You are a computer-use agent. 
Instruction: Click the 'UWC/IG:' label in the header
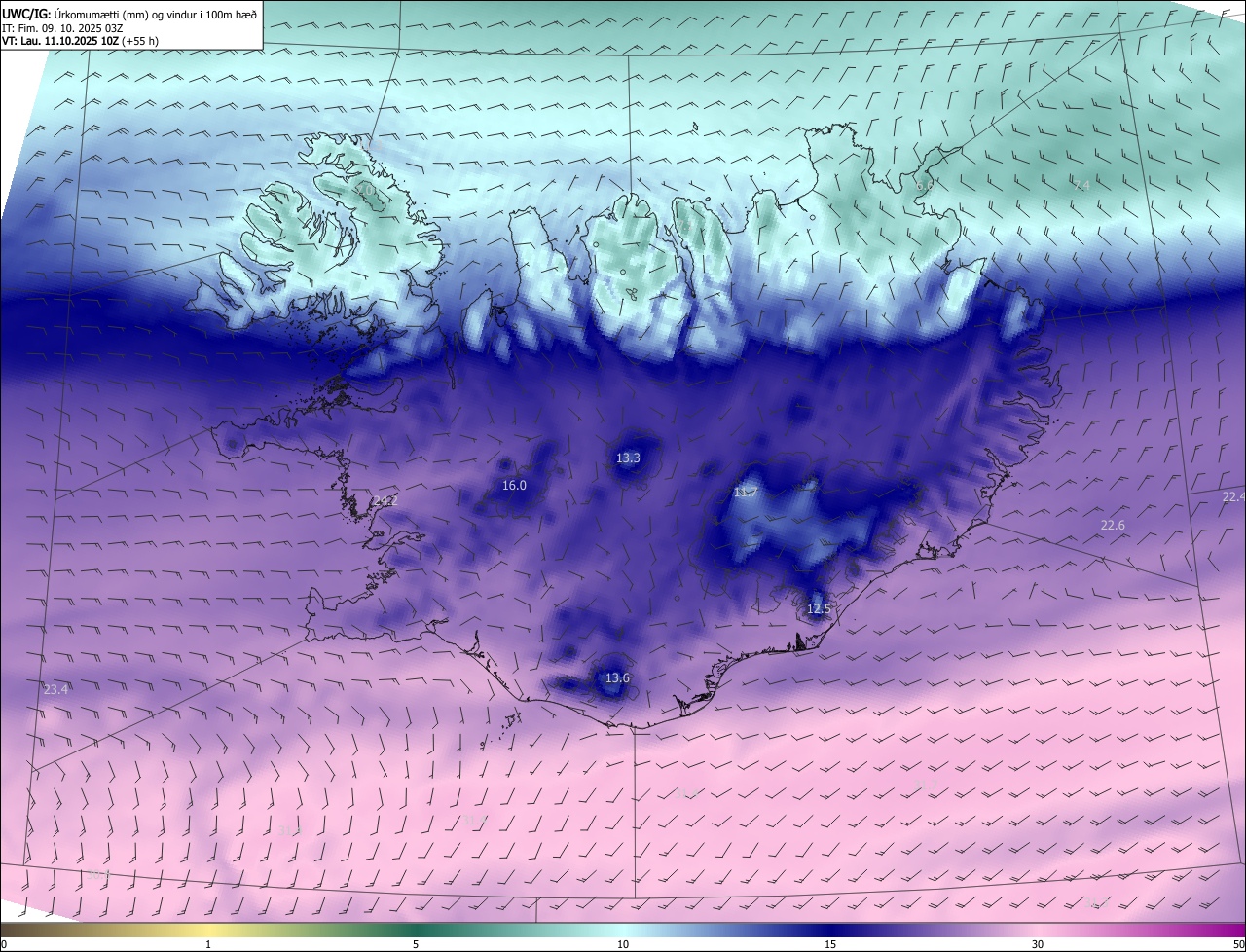26,14
